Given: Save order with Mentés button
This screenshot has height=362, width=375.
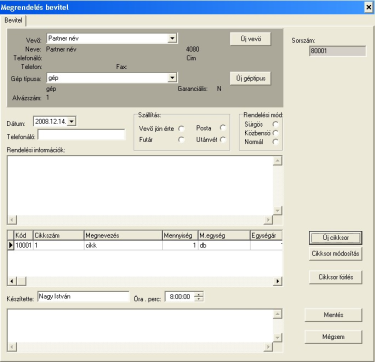Looking at the screenshot, I should pyautogui.click(x=333, y=315).
